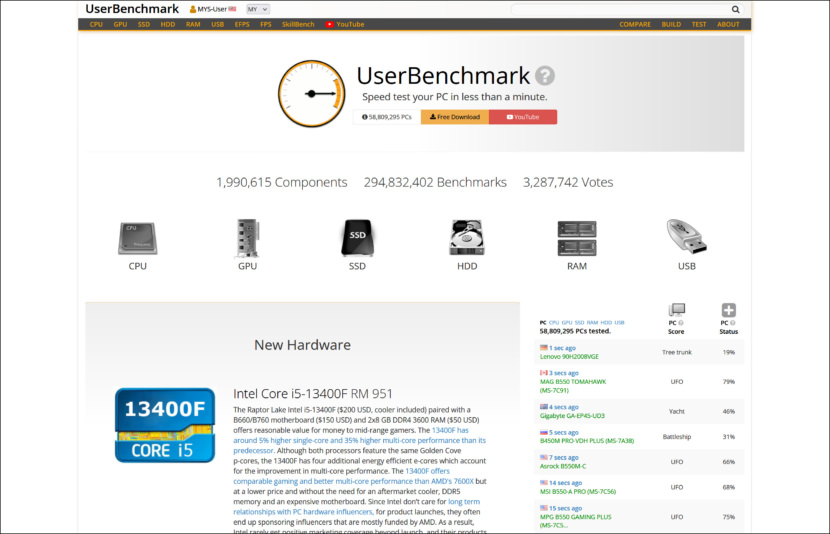
Task: Click the 13400F Core i5 badge
Action: (165, 426)
